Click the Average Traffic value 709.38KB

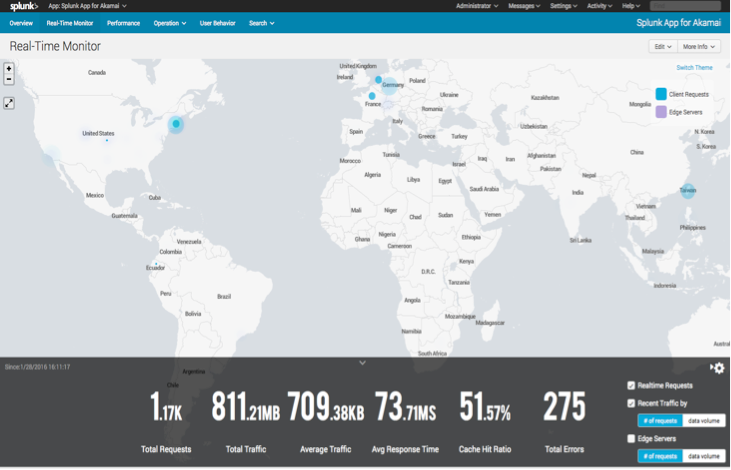pyautogui.click(x=325, y=407)
